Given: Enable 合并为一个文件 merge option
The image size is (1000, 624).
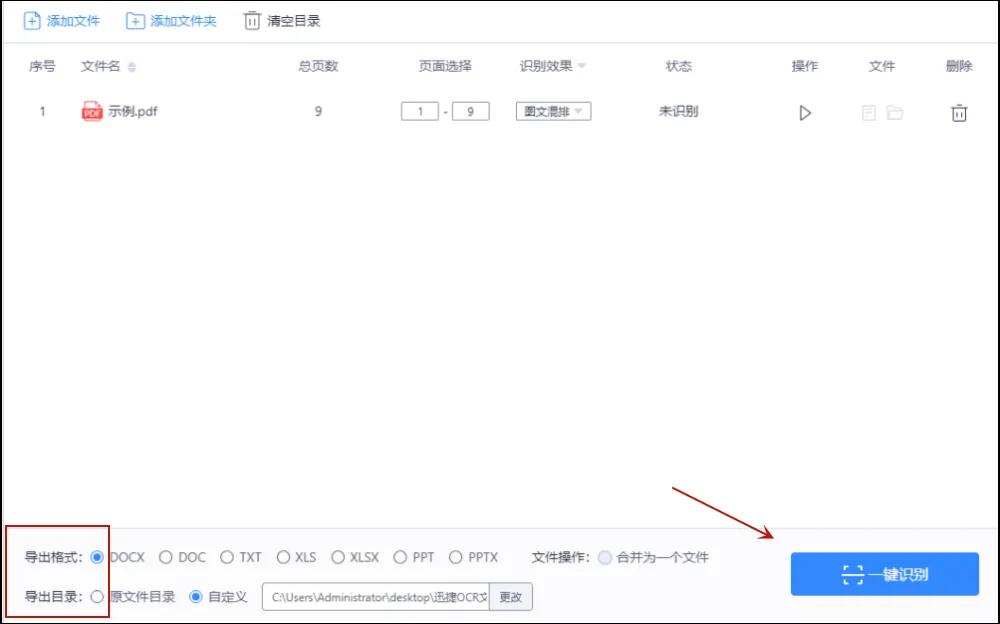Looking at the screenshot, I should click(605, 558).
